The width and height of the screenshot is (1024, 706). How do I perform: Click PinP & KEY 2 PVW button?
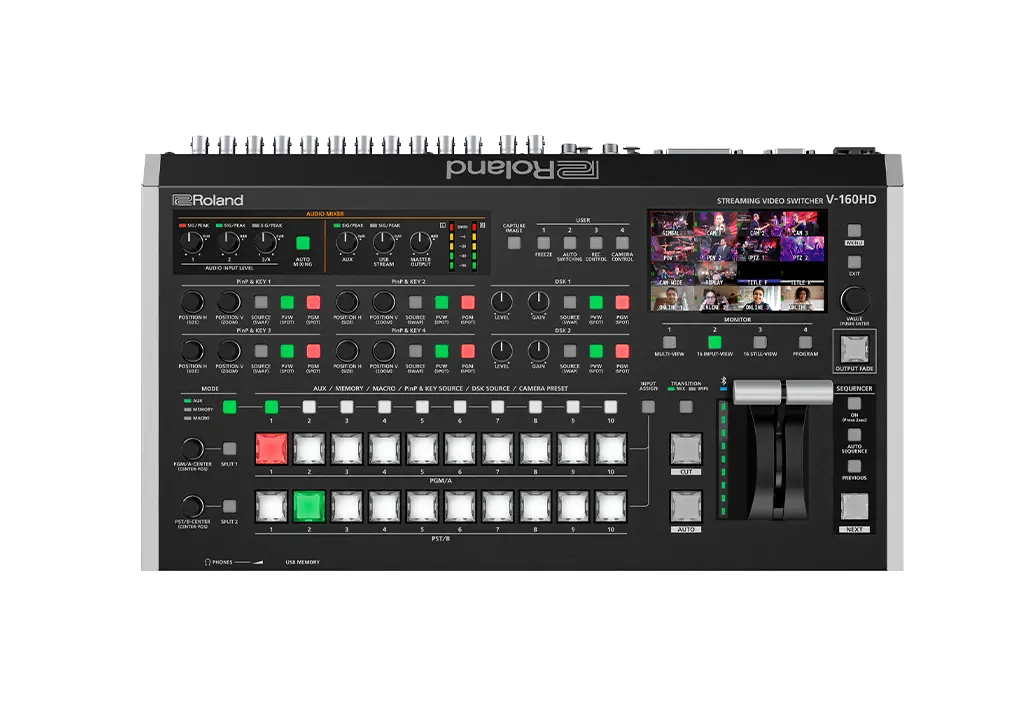click(441, 302)
